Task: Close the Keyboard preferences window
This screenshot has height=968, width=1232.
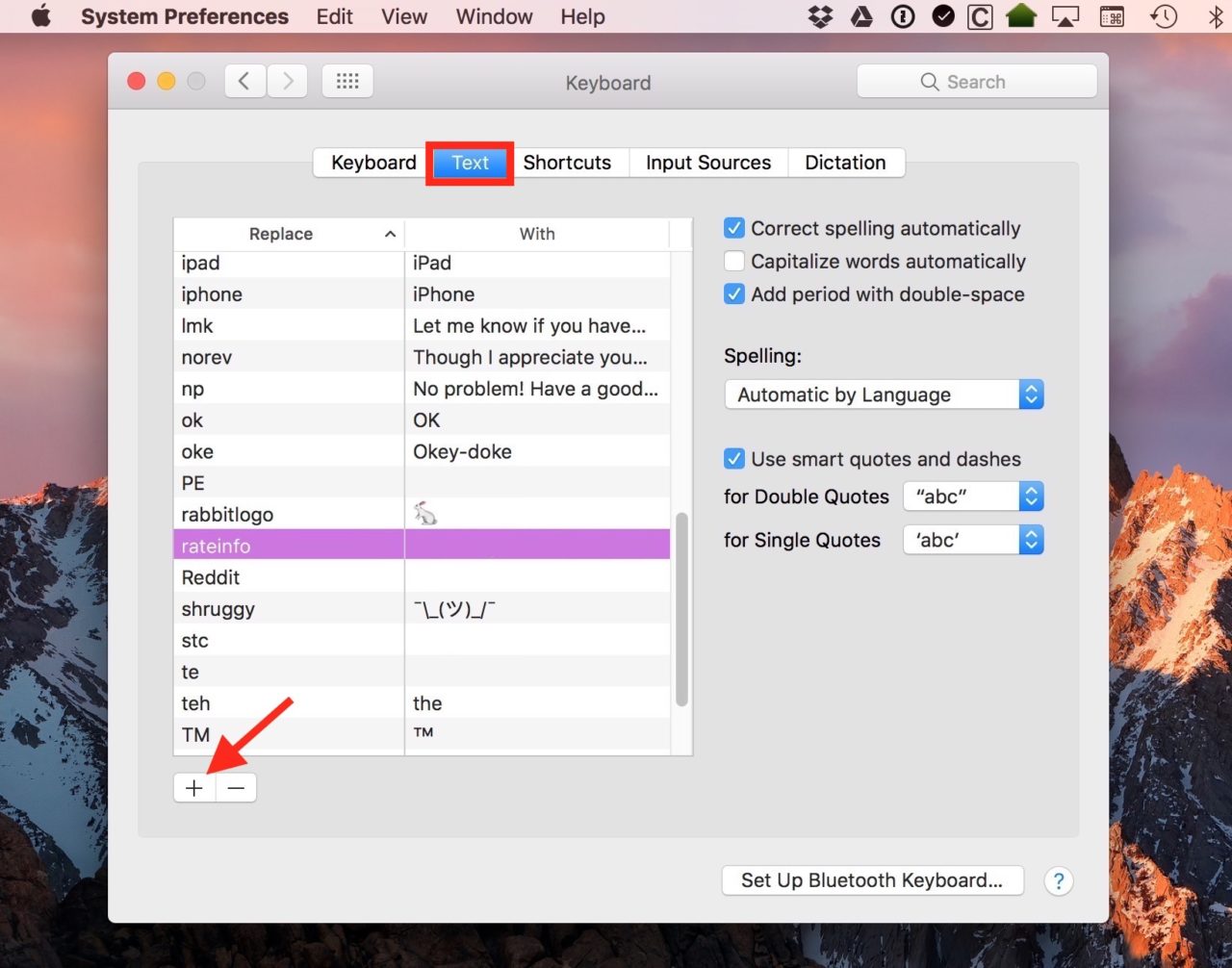Action: tap(137, 82)
